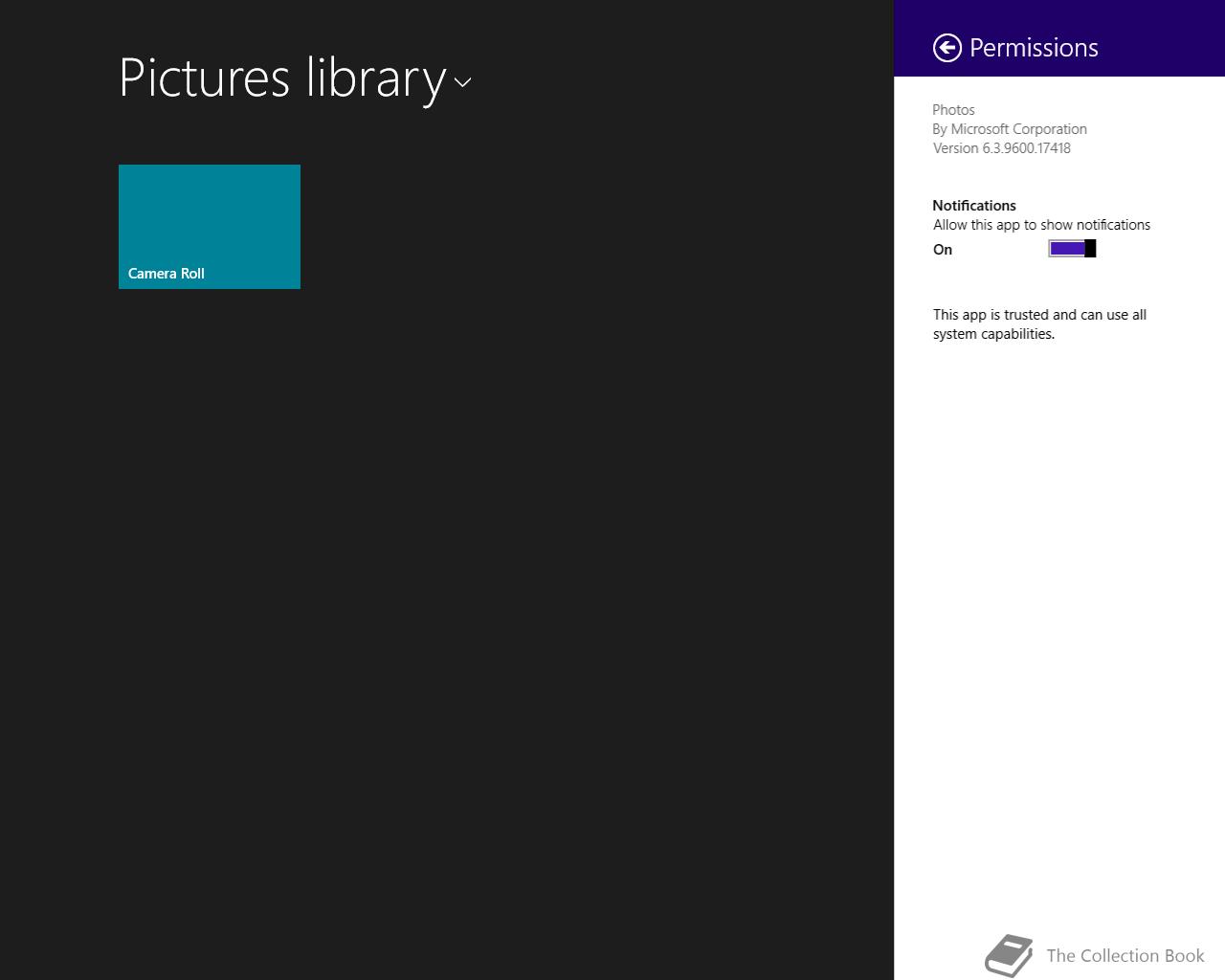Image resolution: width=1225 pixels, height=980 pixels.
Task: Click the Version 6.3.9600.17418 text
Action: point(1002,148)
